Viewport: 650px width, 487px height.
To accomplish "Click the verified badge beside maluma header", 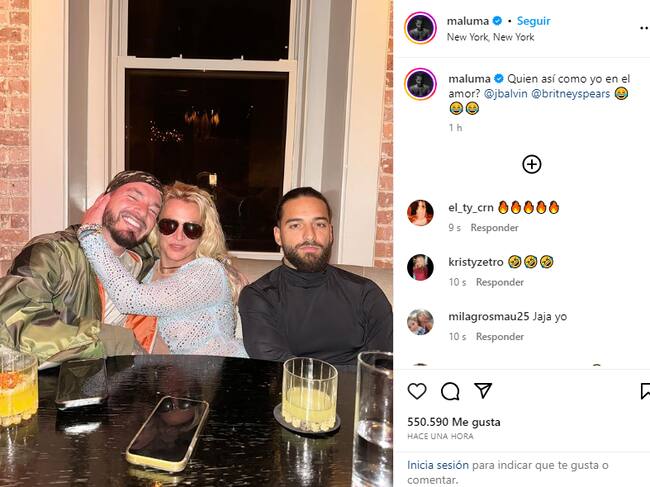I will pyautogui.click(x=497, y=20).
